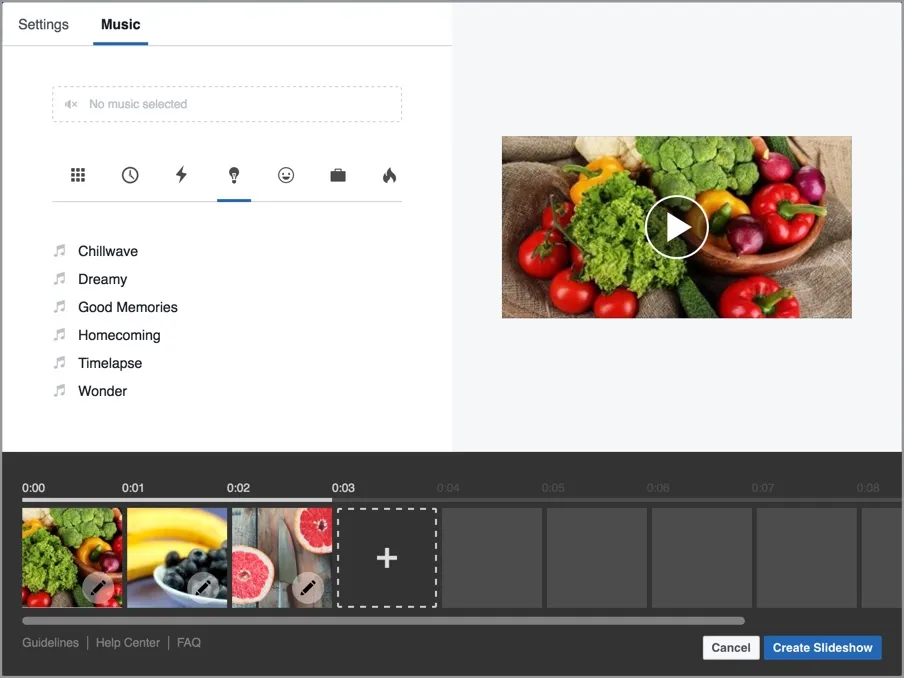Select the lightbulb music category

[x=234, y=175]
